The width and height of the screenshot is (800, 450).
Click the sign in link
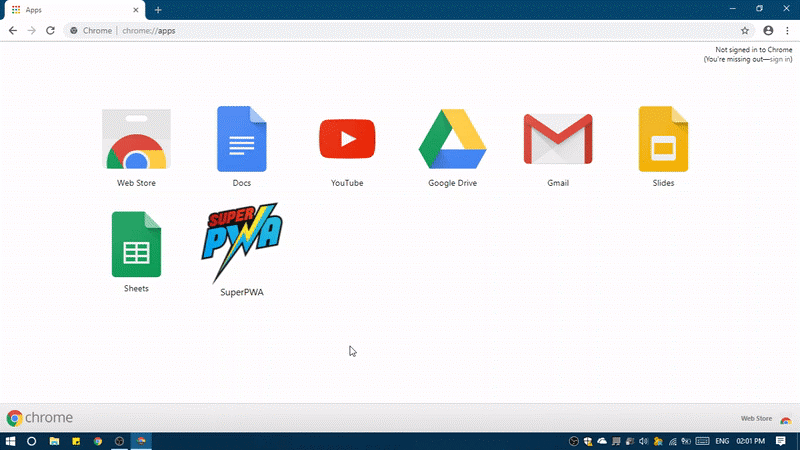(780, 59)
